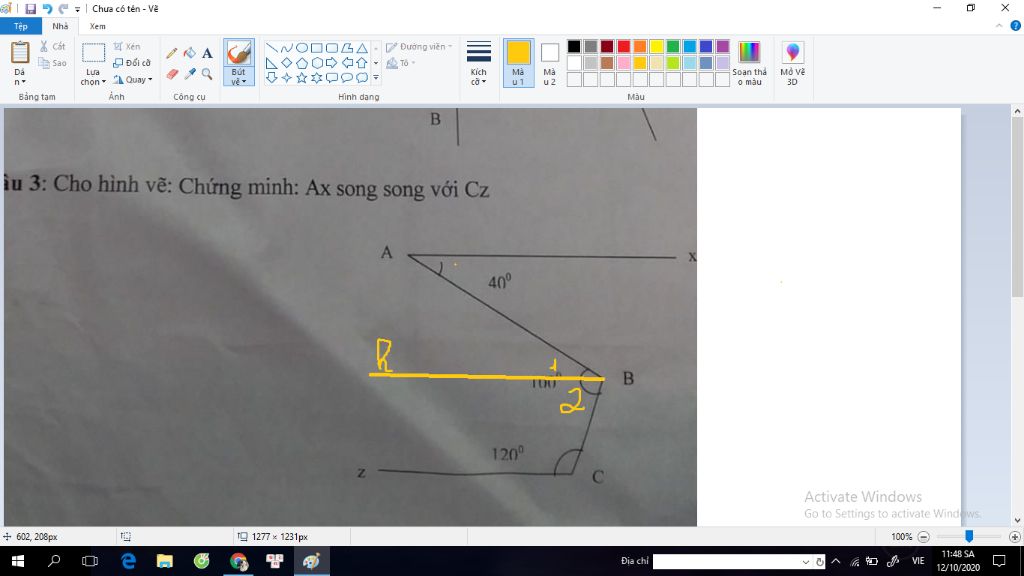Open the Action Center notifications icon
The image size is (1024, 576).
pos(999,561)
